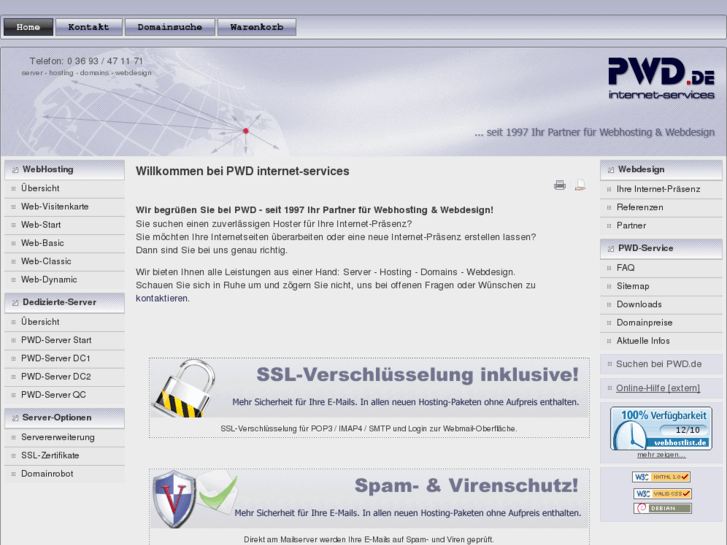Viewport: 727px width, 545px height.
Task: Click the padlock SSL image
Action: click(x=185, y=389)
